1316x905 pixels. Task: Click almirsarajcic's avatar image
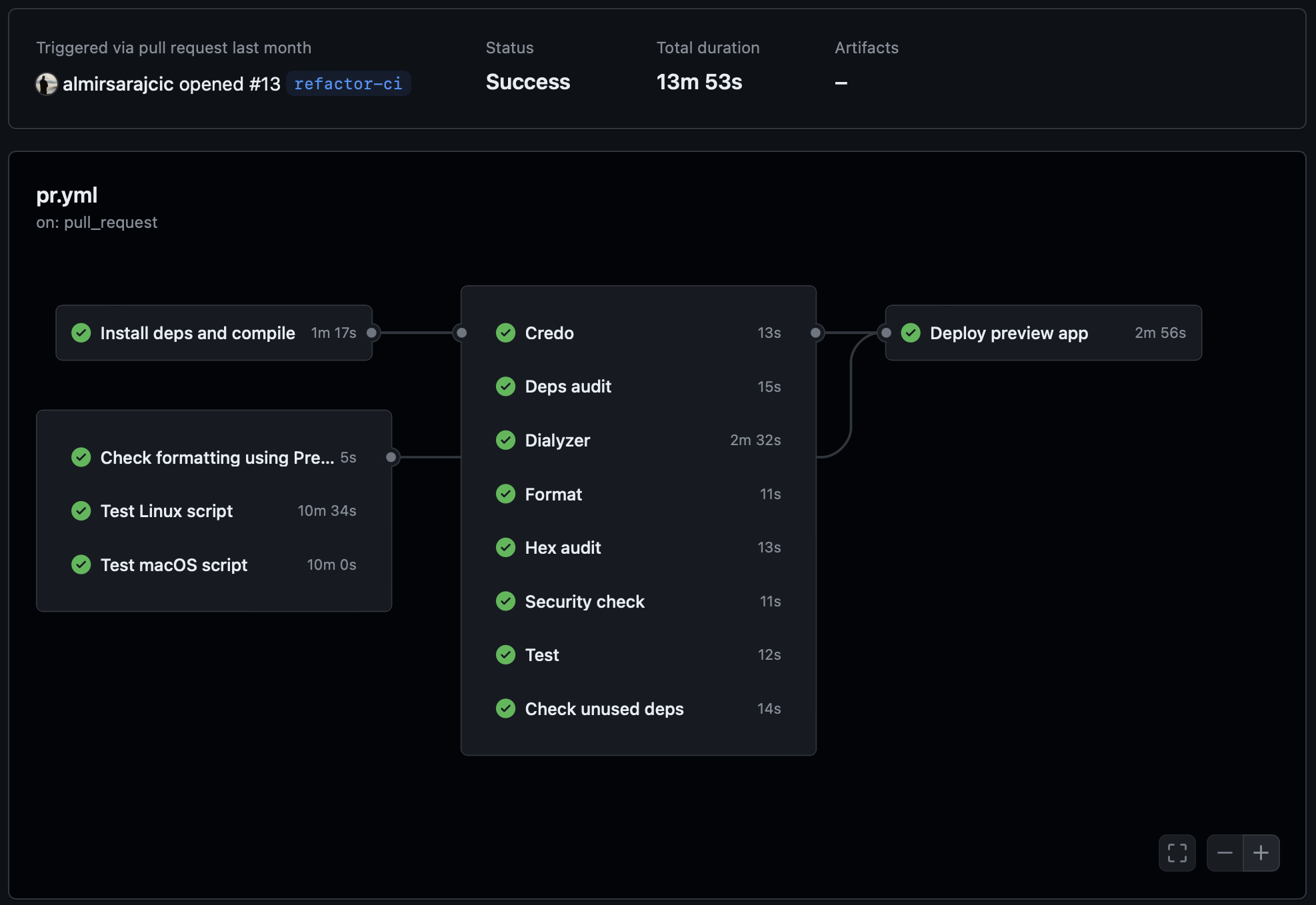pos(46,84)
